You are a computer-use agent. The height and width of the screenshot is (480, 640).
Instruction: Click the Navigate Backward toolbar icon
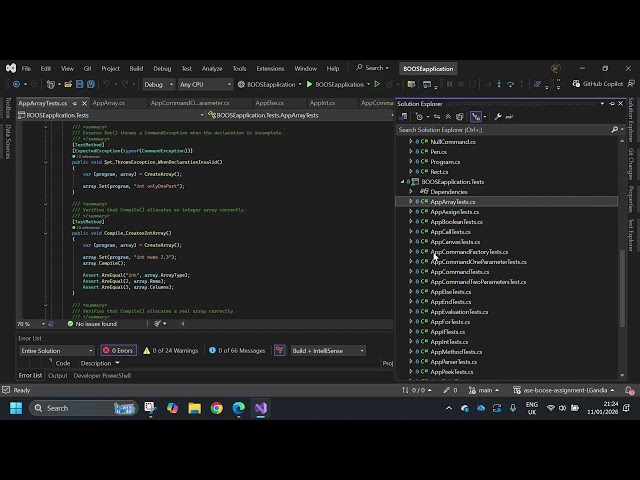coord(16,84)
